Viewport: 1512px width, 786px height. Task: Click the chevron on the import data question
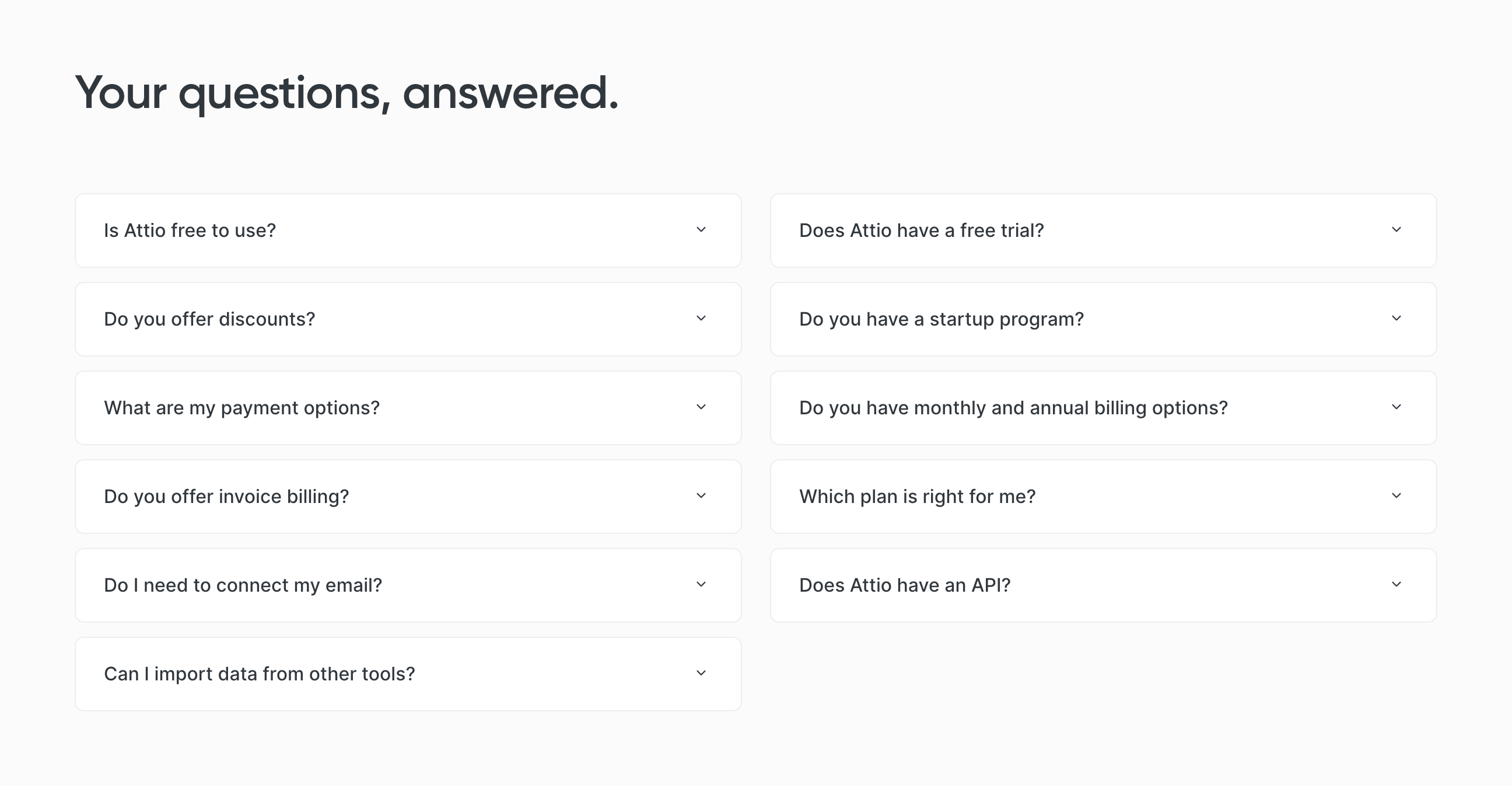click(701, 673)
